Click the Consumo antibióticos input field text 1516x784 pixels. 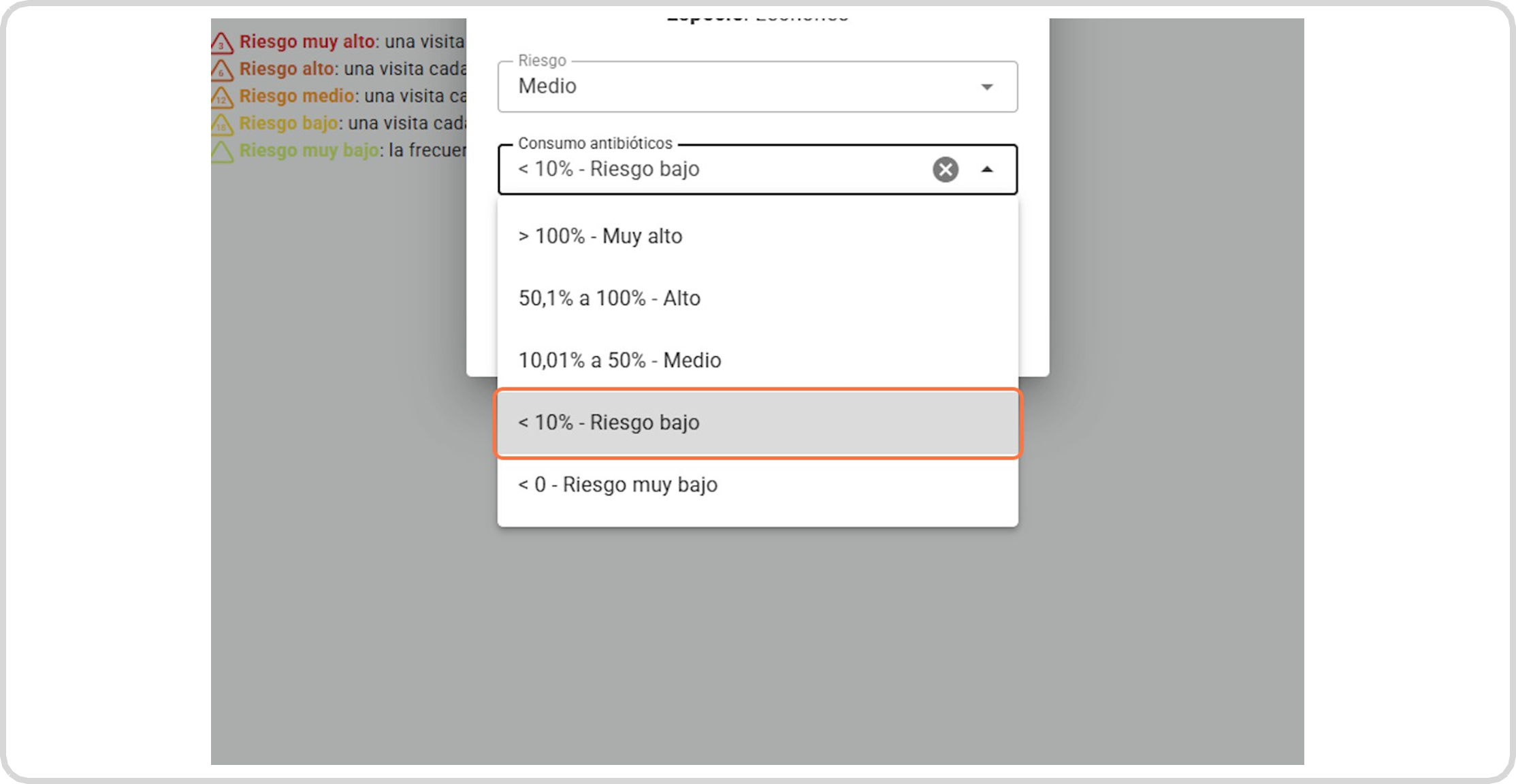point(609,169)
